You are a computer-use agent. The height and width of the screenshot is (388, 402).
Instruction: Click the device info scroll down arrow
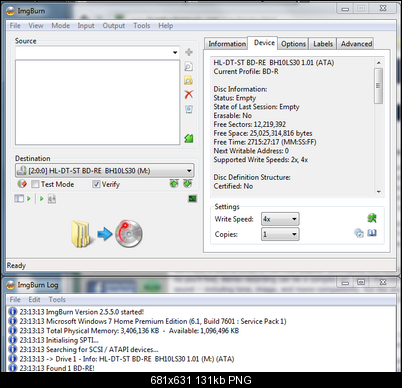coord(378,192)
